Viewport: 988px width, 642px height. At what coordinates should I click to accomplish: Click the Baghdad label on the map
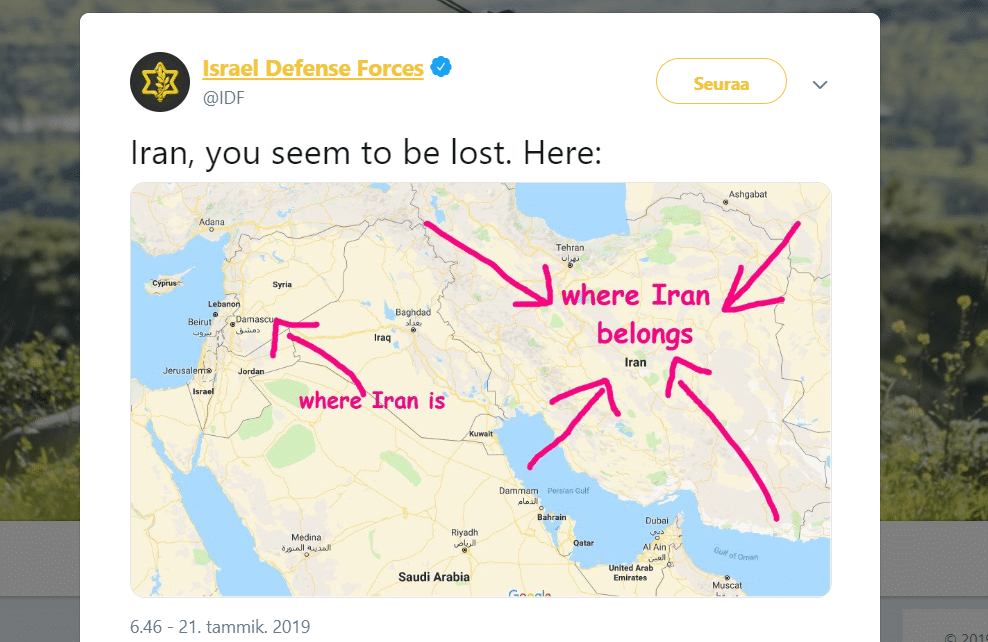point(412,312)
